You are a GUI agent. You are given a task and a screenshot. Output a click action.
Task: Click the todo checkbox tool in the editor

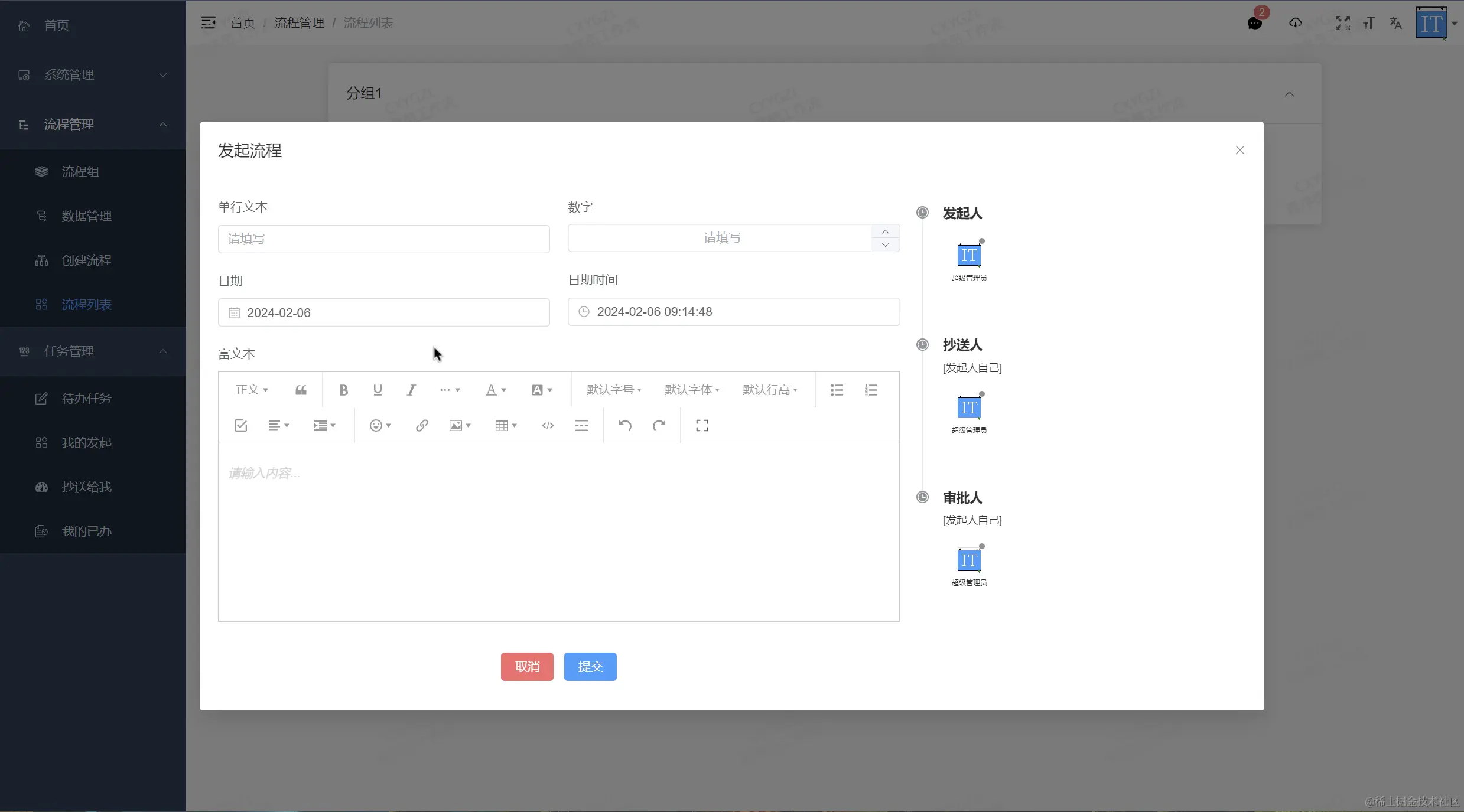[240, 425]
